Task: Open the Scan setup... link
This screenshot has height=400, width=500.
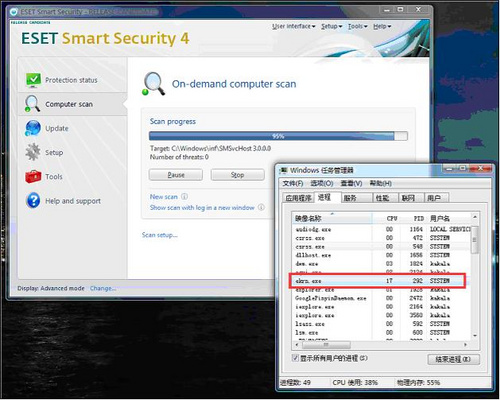Action: [x=160, y=235]
